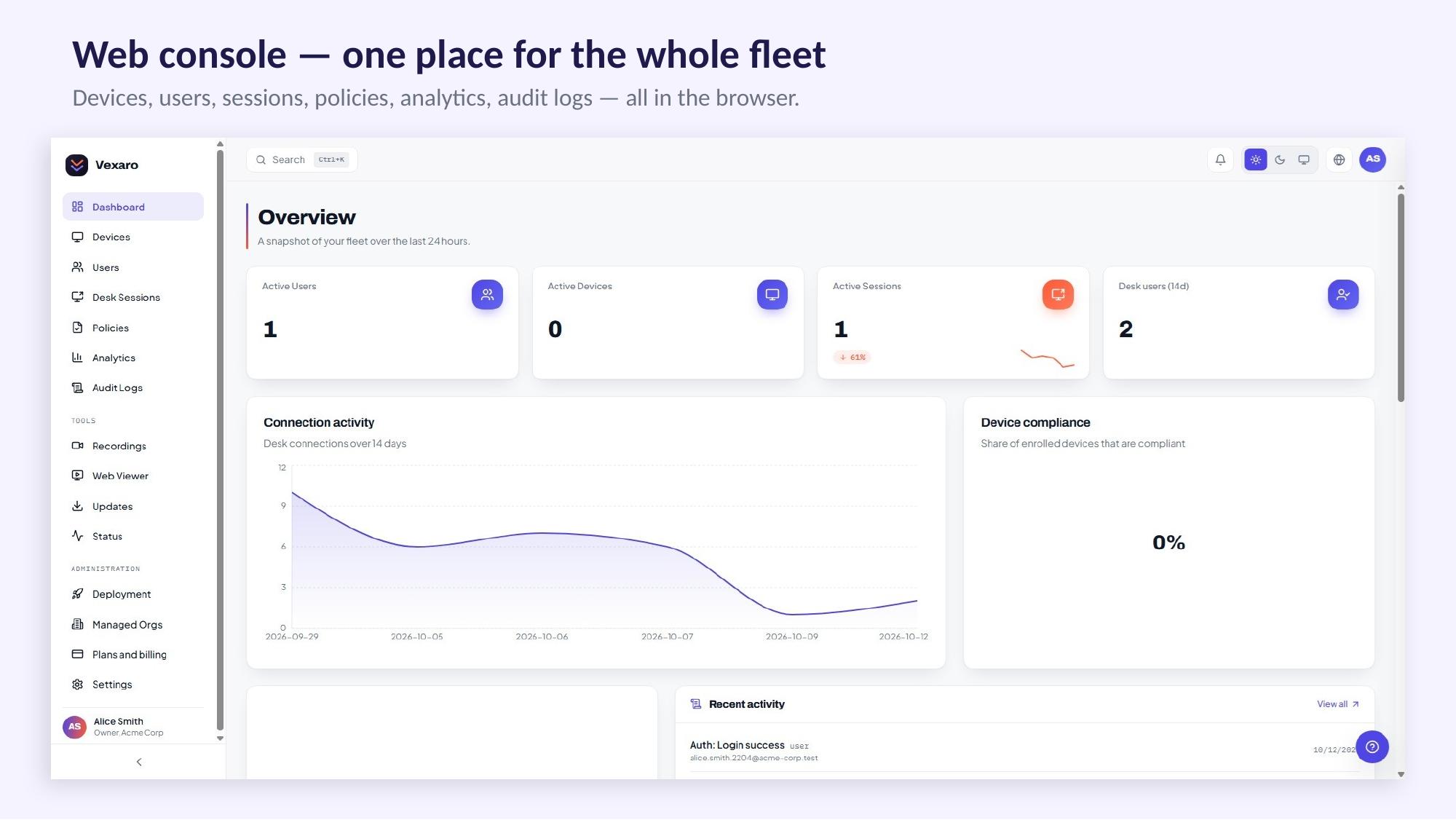Click main content vertical scrollbar

pyautogui.click(x=1401, y=297)
